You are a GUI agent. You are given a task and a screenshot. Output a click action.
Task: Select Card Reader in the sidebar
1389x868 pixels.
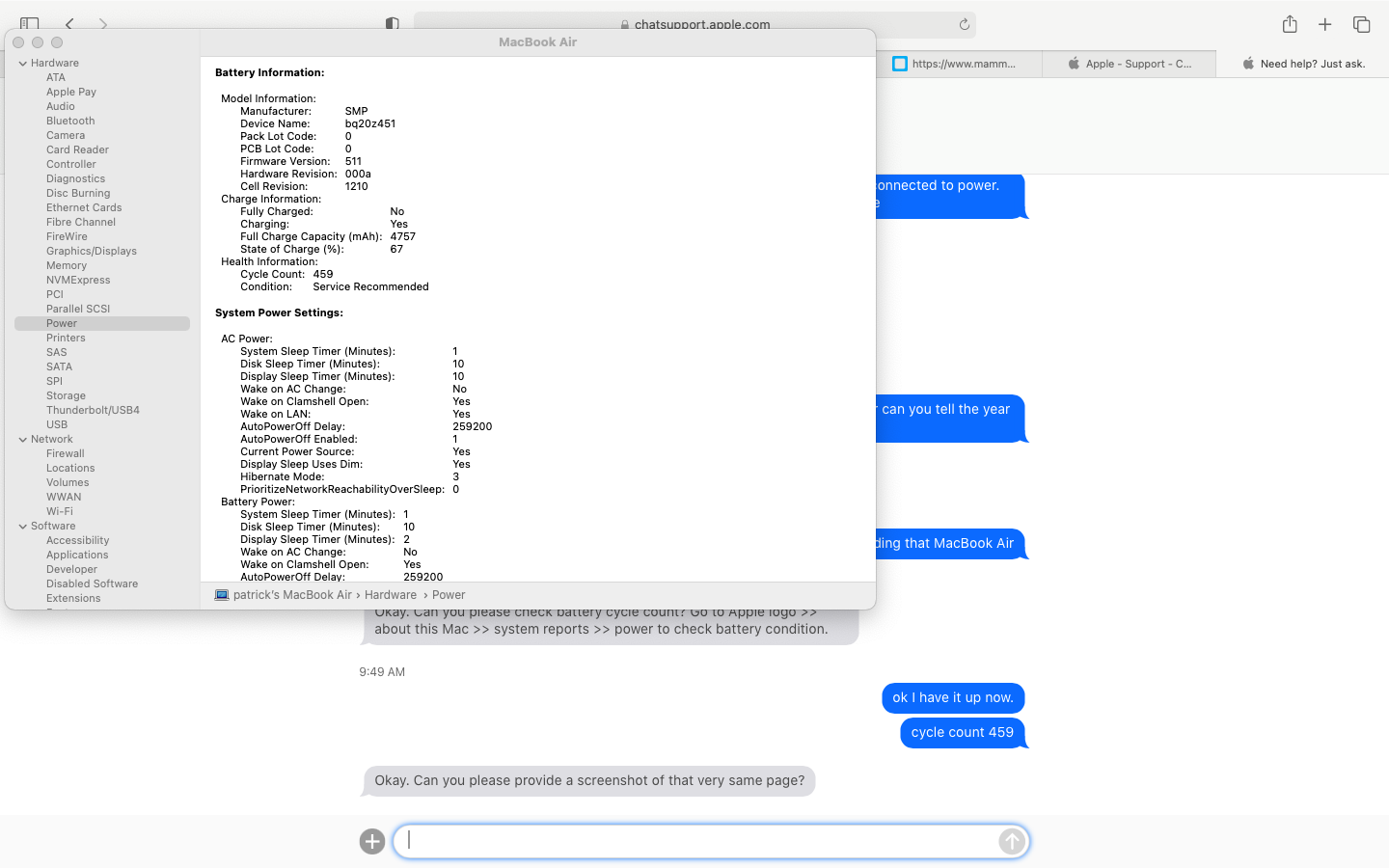tap(77, 150)
